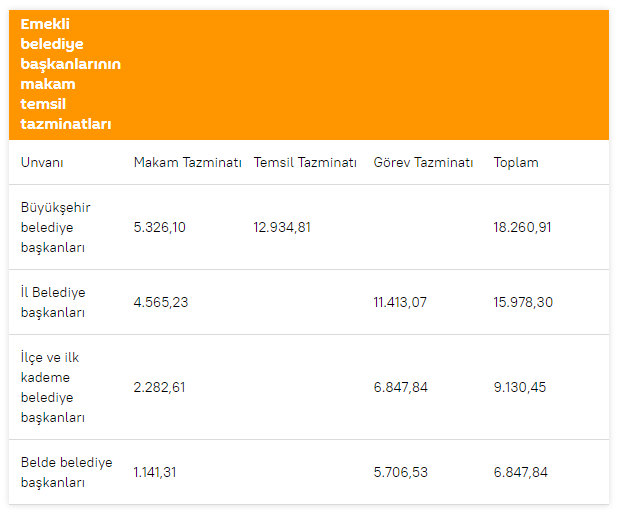Click the Makam Tazminatı column header
The height and width of the screenshot is (515, 620).
click(x=187, y=163)
